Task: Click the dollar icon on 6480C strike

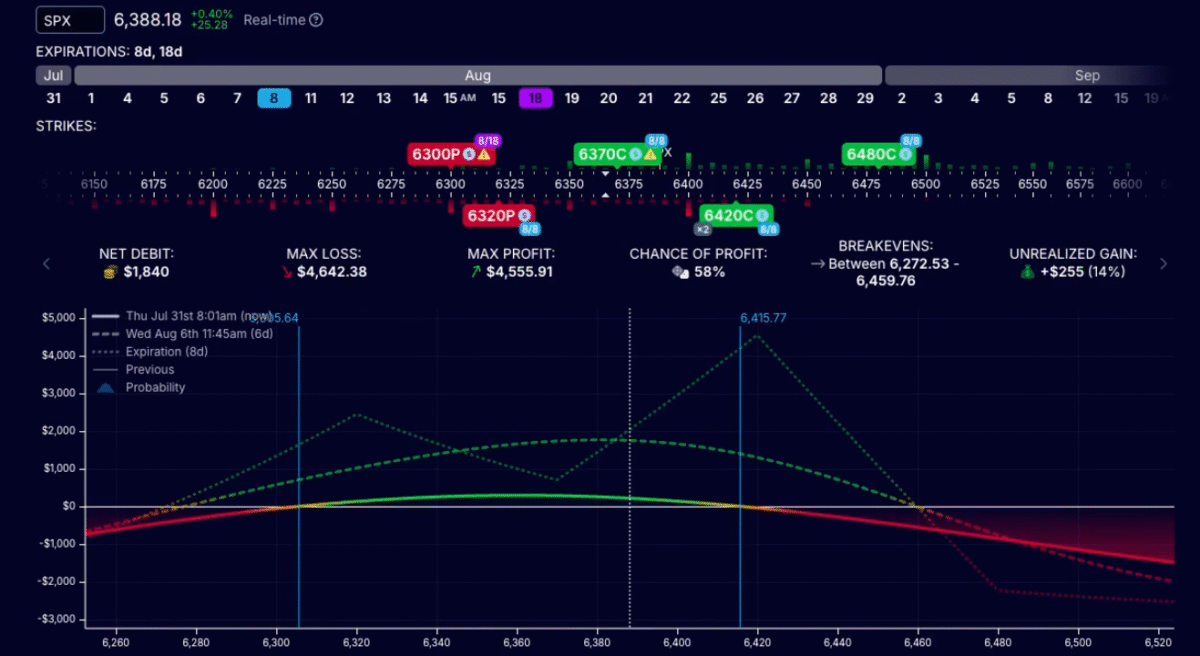Action: pos(905,155)
